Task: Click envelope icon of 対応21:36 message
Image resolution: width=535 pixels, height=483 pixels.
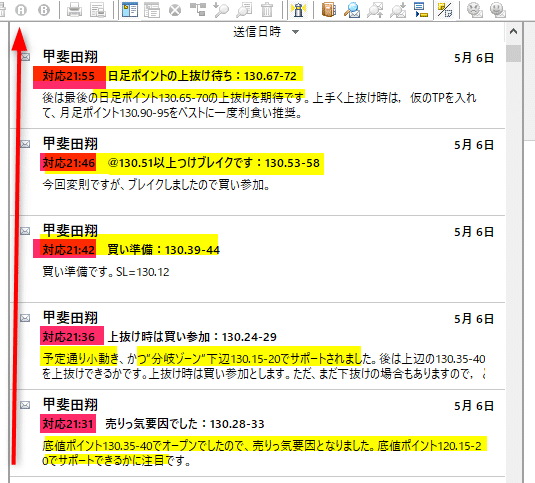Action: tap(25, 318)
